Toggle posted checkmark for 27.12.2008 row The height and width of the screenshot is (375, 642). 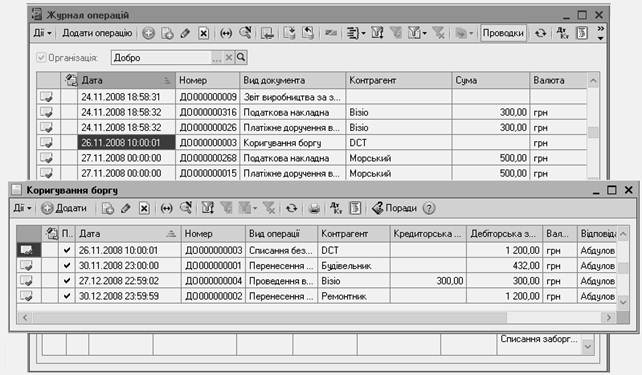[67, 281]
